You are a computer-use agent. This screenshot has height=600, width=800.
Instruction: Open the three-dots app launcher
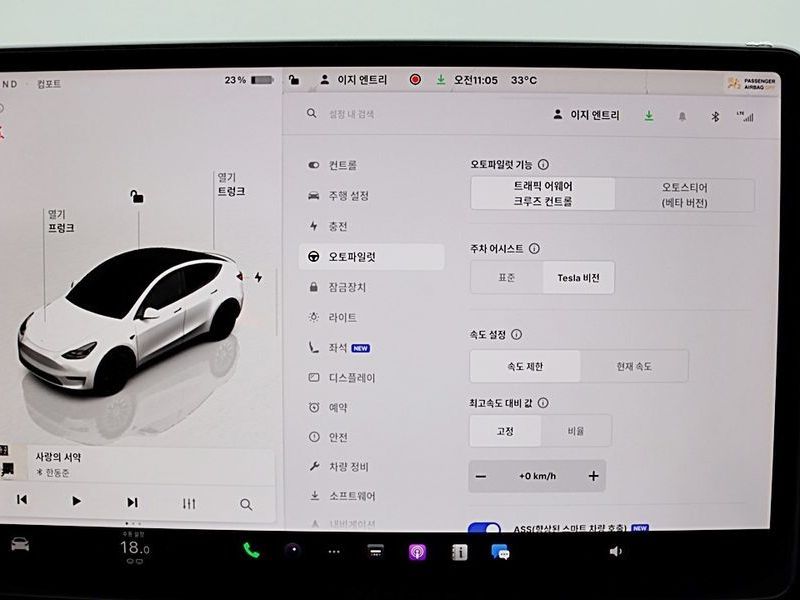point(334,552)
